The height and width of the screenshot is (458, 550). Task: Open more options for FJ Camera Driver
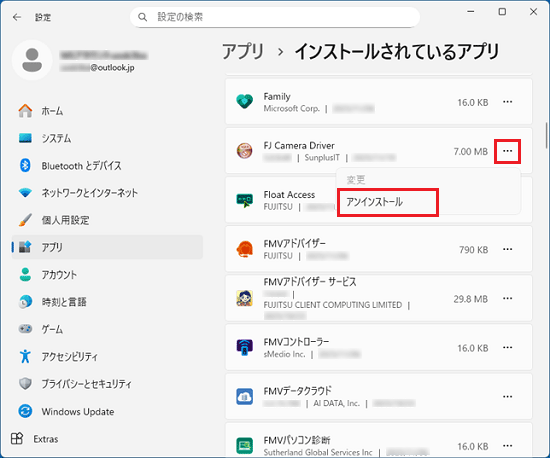508,151
